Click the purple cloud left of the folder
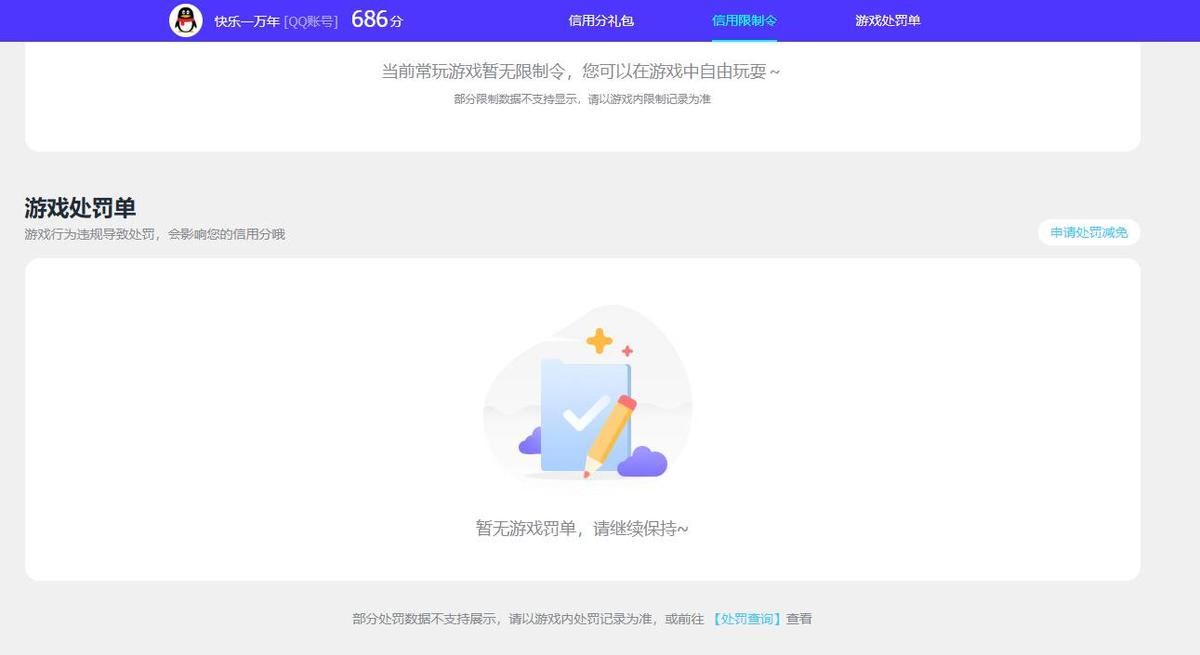This screenshot has width=1200, height=655. (x=530, y=442)
